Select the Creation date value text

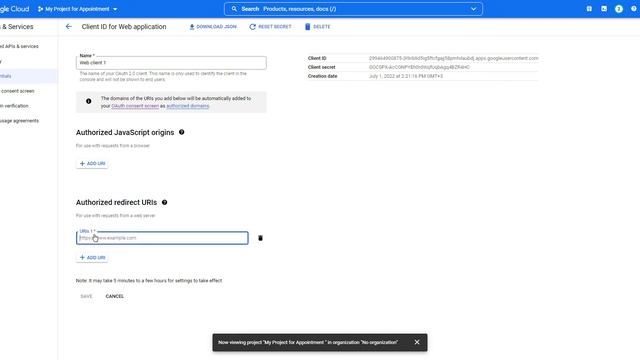[x=406, y=76]
